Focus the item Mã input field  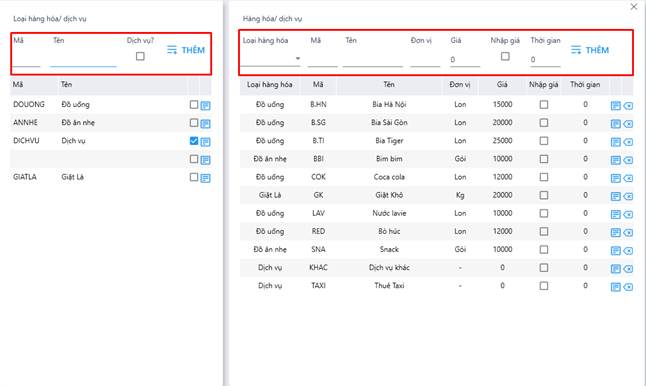pos(323,59)
